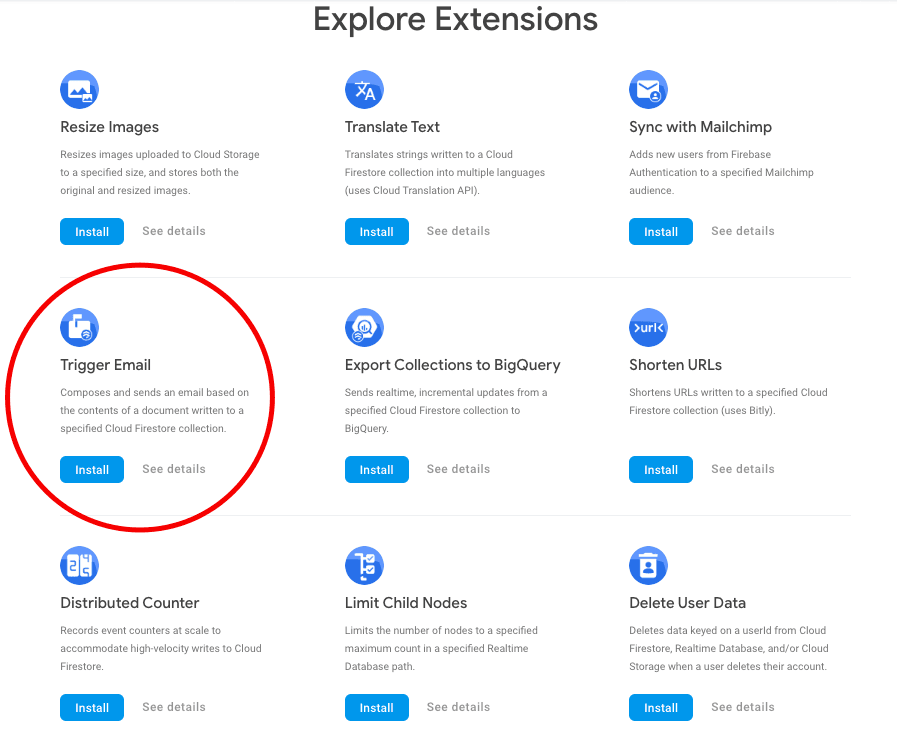
Task: Click the Shorten URLs extension icon
Action: tap(648, 327)
